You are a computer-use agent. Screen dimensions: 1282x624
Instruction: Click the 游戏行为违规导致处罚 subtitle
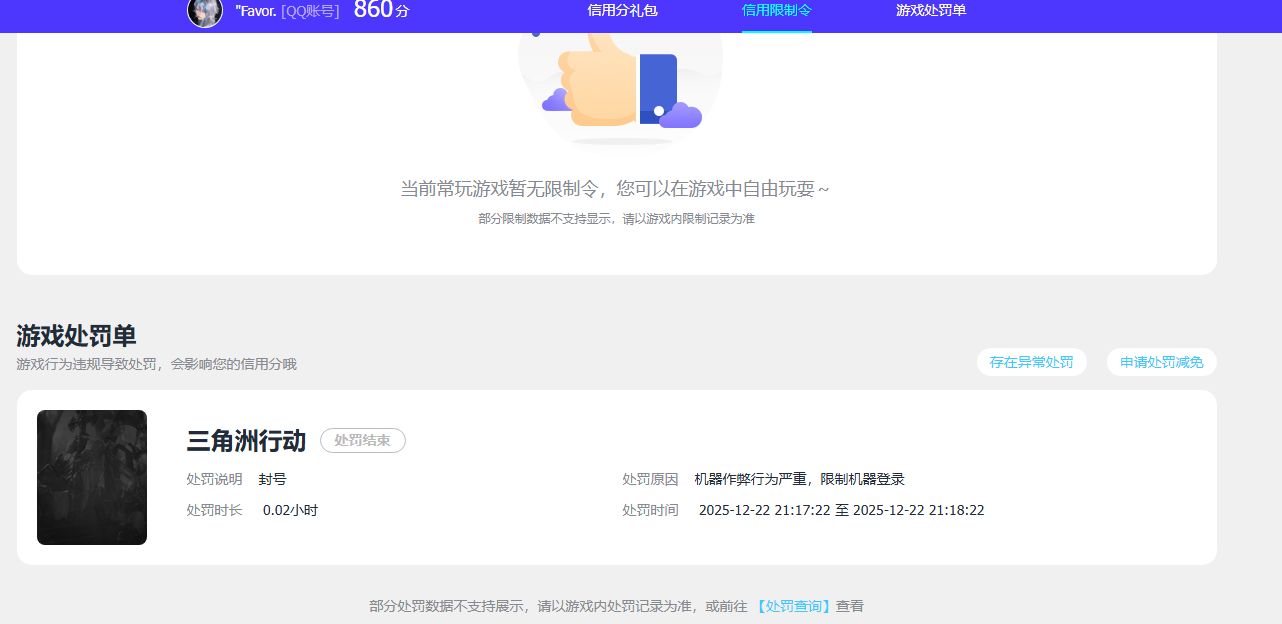tap(156, 364)
